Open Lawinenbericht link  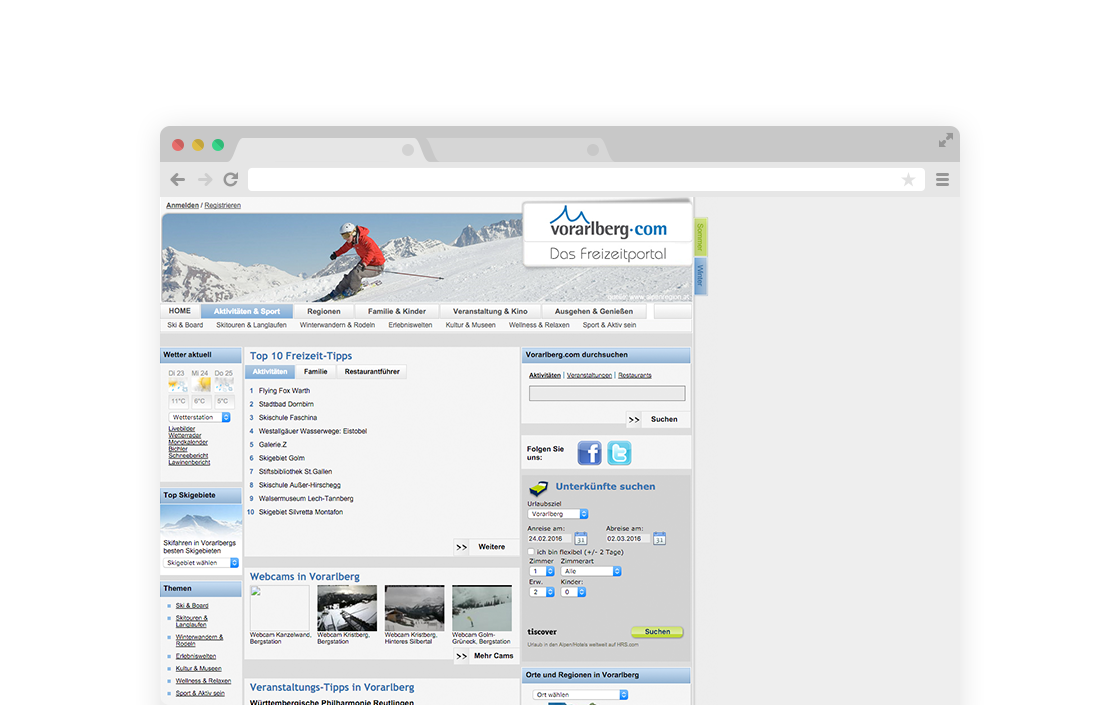click(x=189, y=463)
